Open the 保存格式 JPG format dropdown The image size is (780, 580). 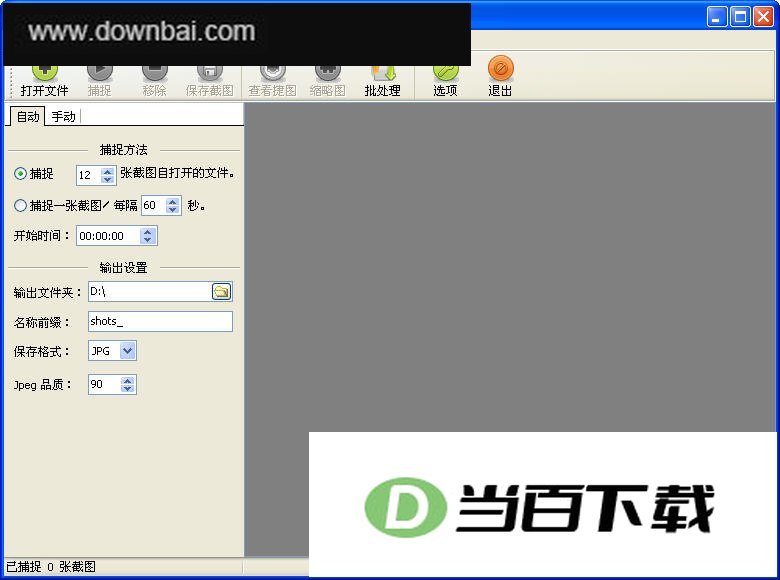tap(127, 351)
